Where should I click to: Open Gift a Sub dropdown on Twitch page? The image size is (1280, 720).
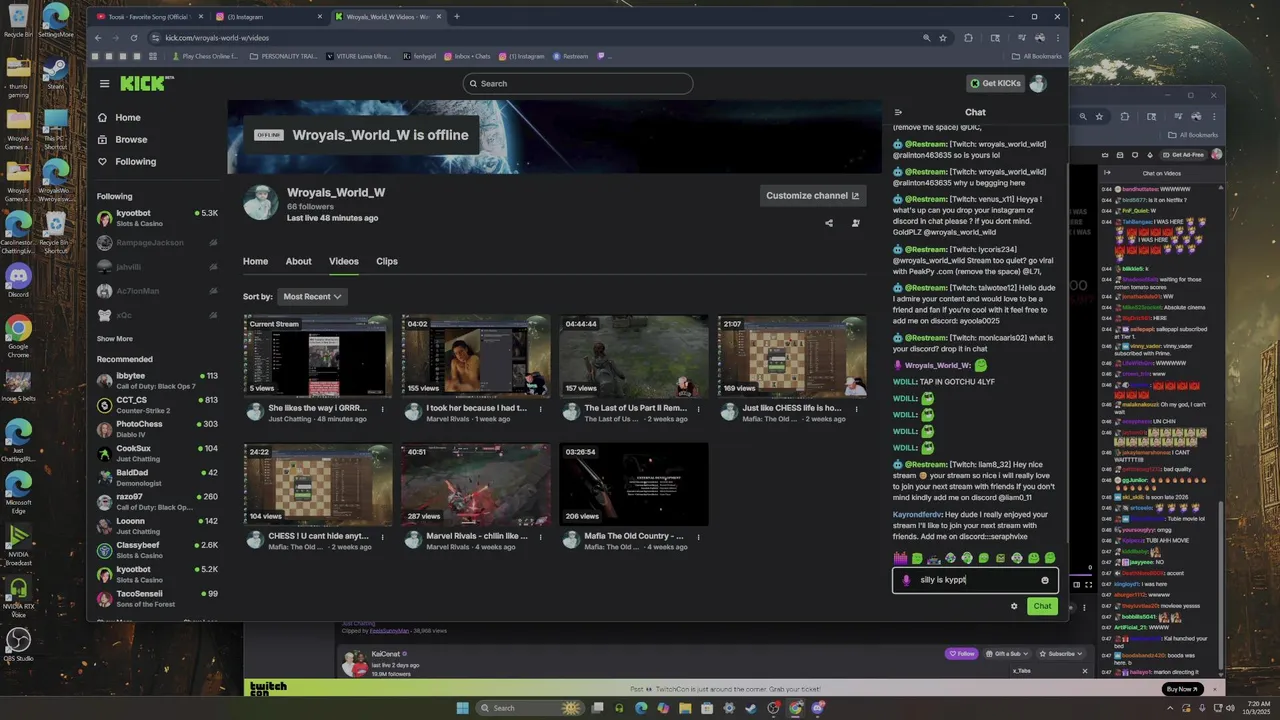pyautogui.click(x=1007, y=654)
